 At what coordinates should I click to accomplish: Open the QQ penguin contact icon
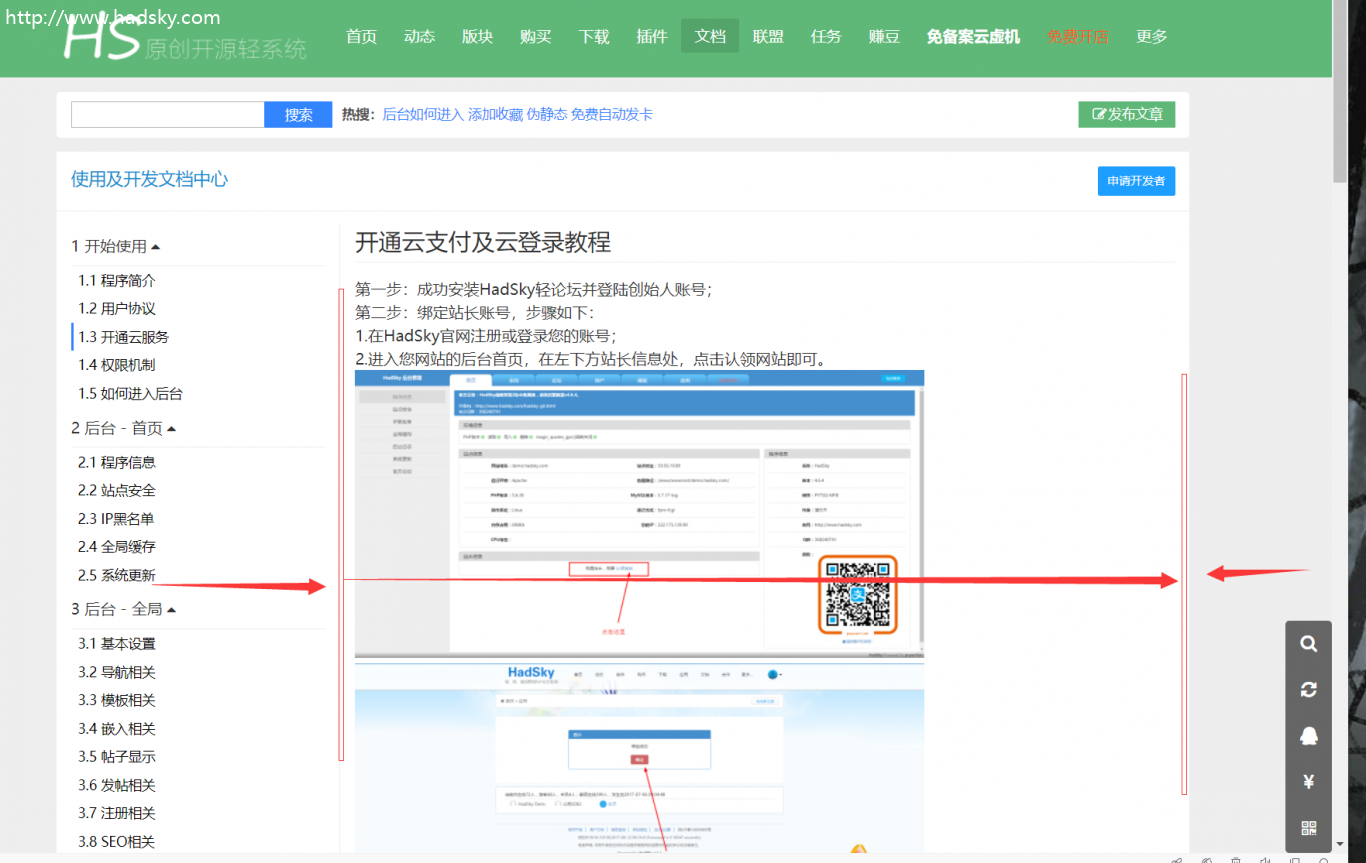[x=1308, y=736]
